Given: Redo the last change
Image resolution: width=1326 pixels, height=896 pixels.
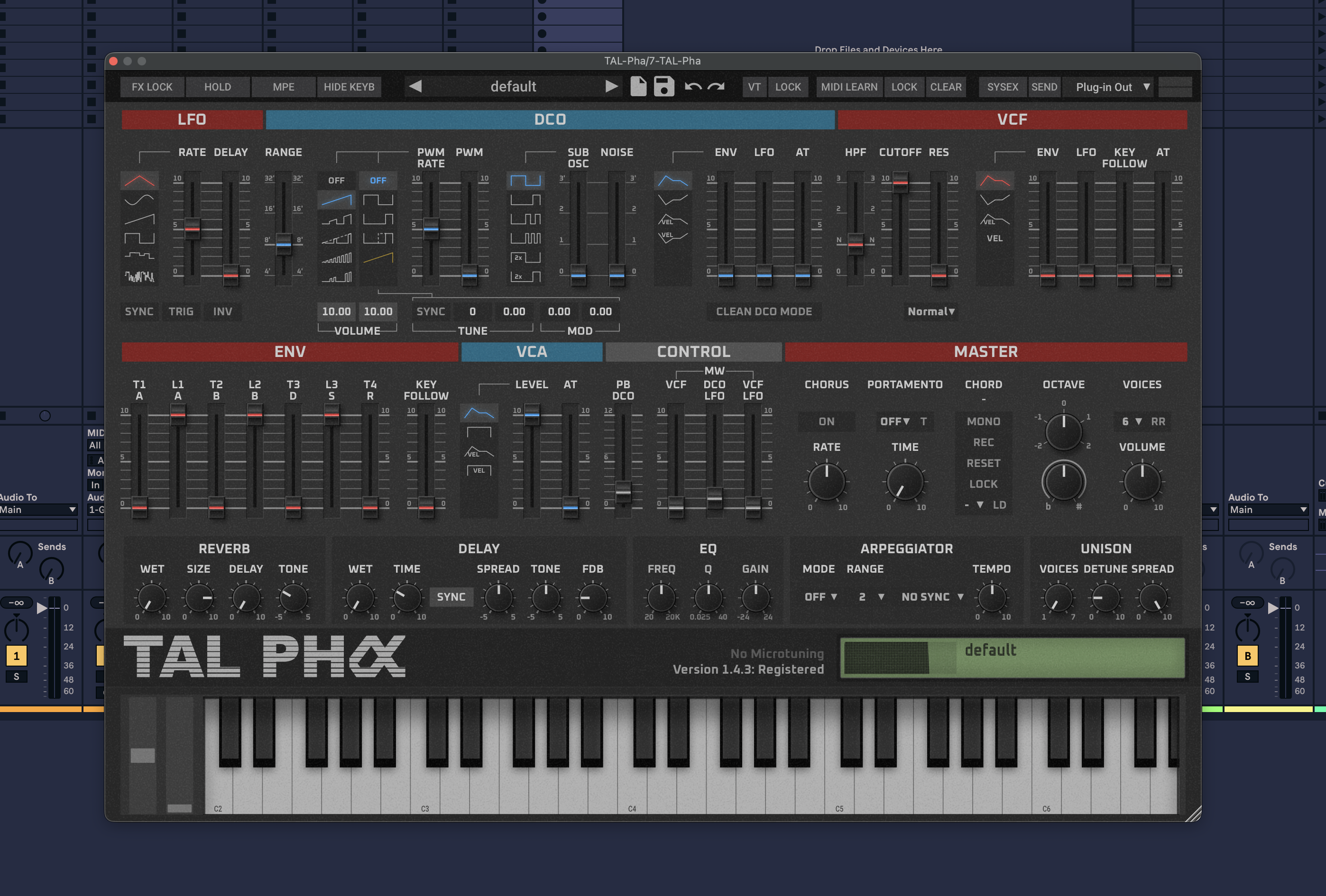Looking at the screenshot, I should (x=716, y=87).
